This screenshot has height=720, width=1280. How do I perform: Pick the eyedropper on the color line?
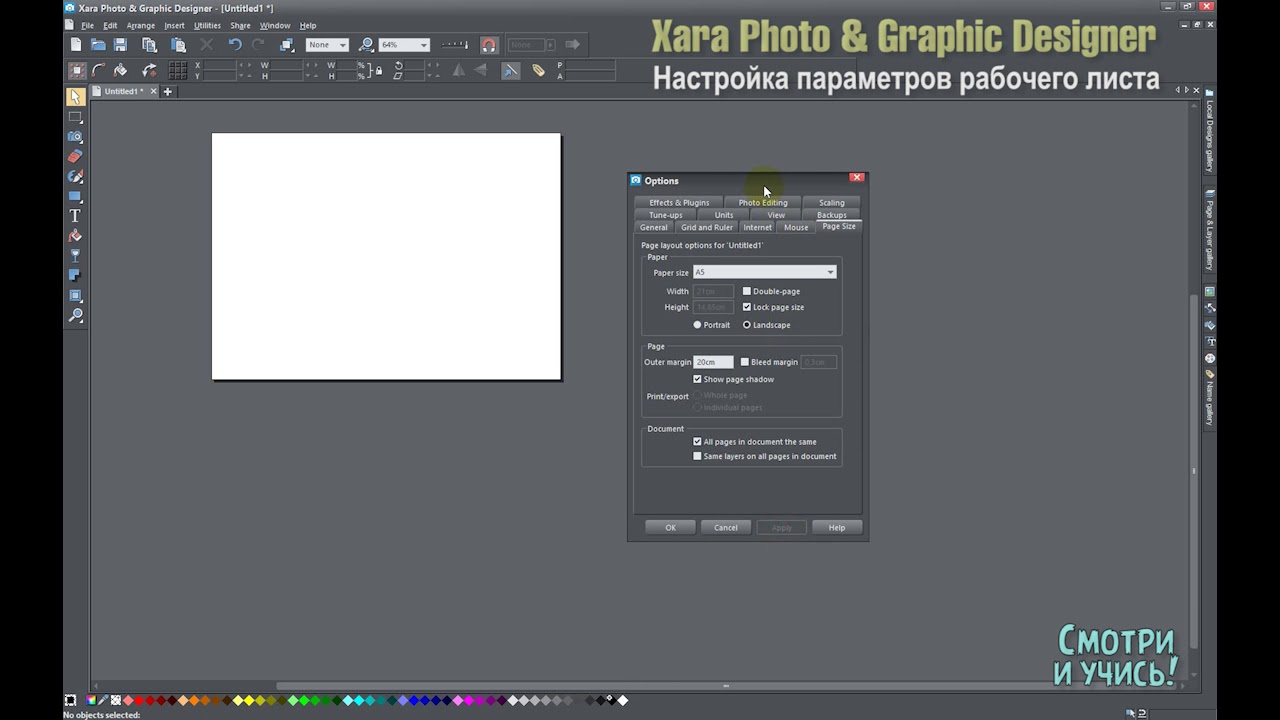coord(103,700)
